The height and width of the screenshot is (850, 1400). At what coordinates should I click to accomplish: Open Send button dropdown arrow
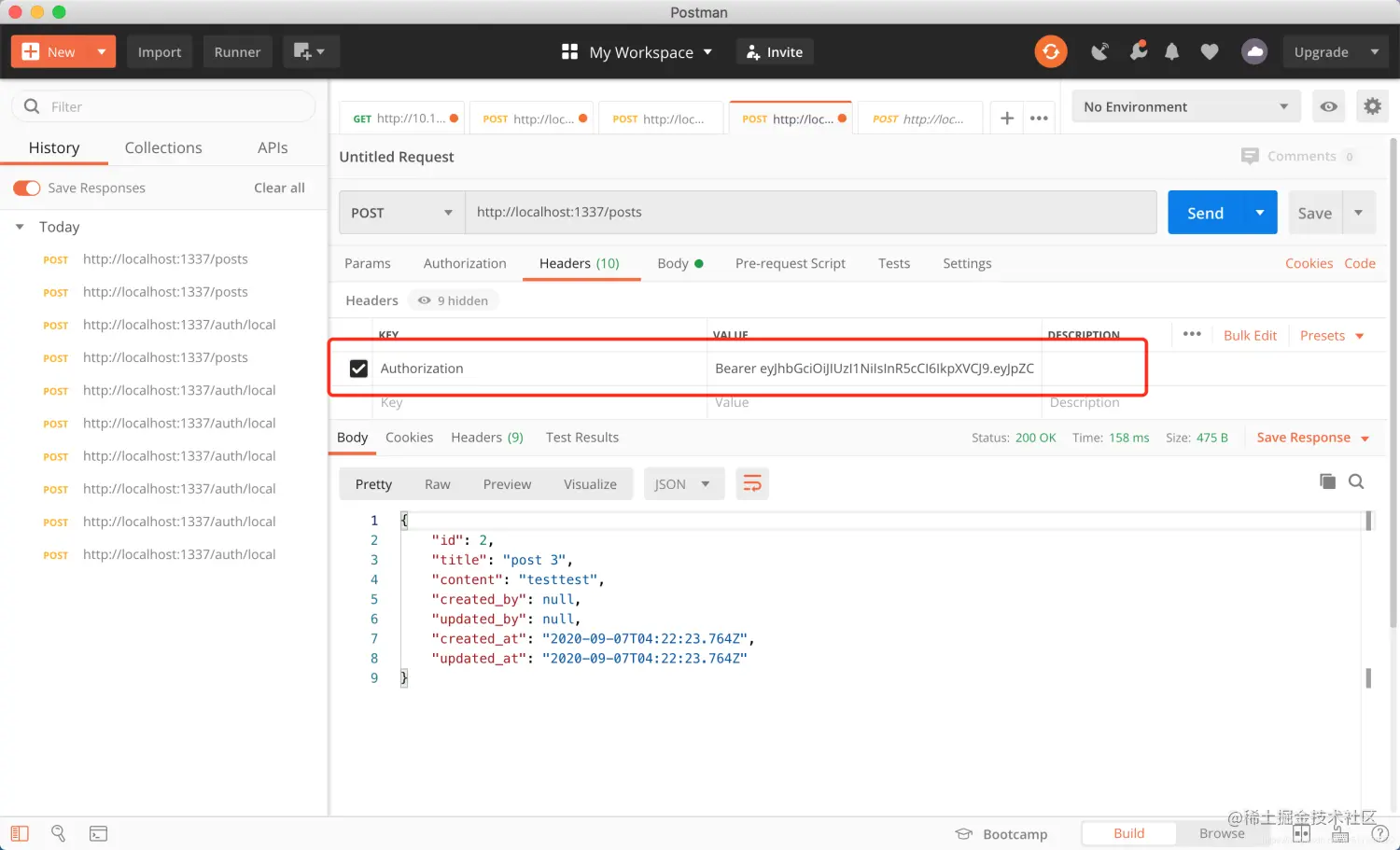tap(1260, 213)
